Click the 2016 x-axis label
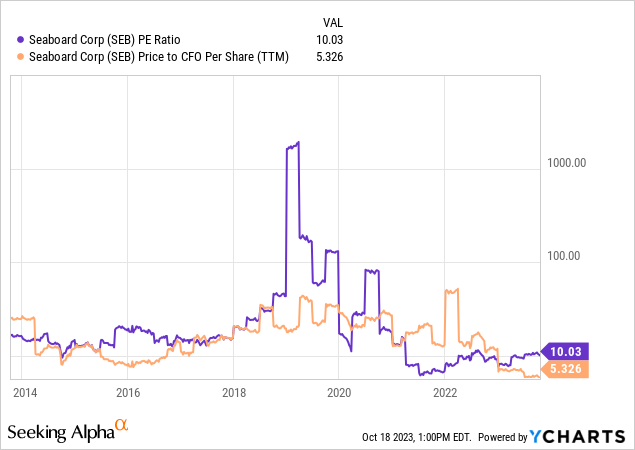The height and width of the screenshot is (450, 635). 128,392
